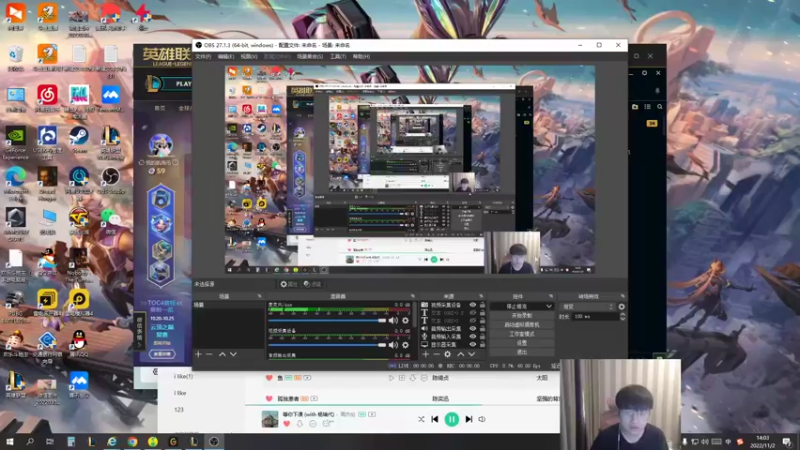The image size is (800, 450).
Task: Unlike current song via red heart in player bar
Action: pos(286,424)
